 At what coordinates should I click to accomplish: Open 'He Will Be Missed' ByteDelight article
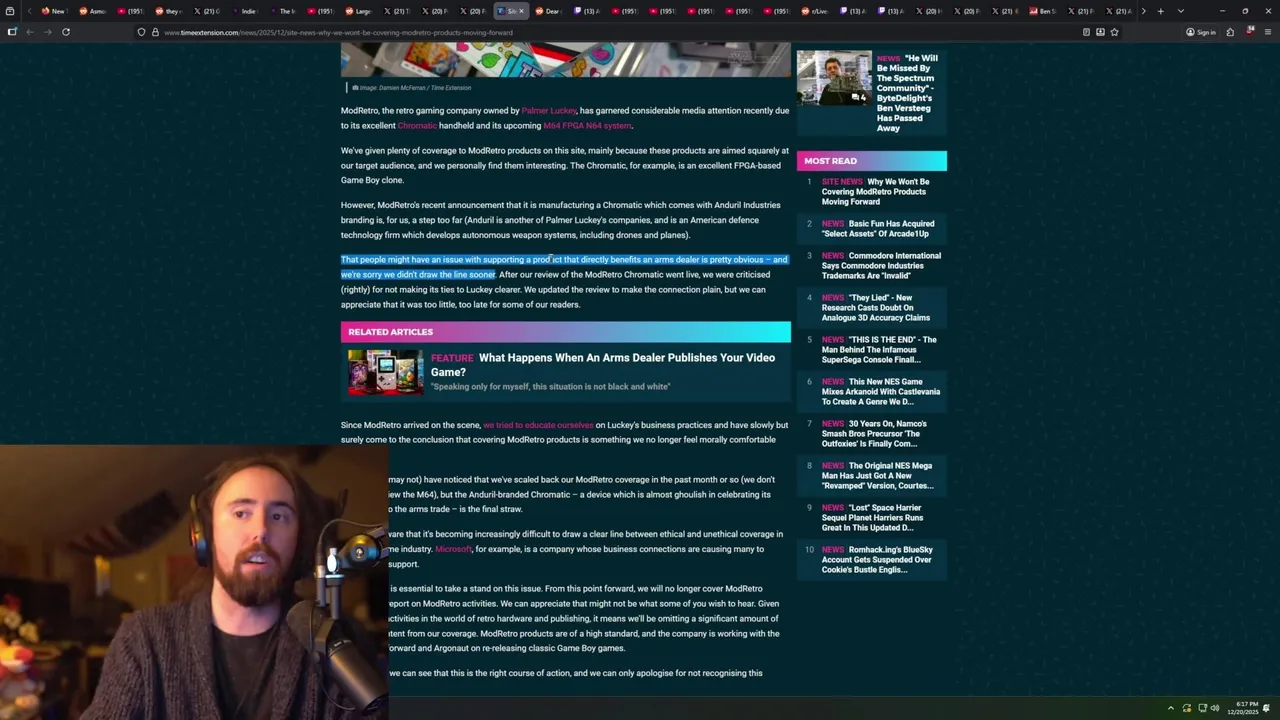907,93
